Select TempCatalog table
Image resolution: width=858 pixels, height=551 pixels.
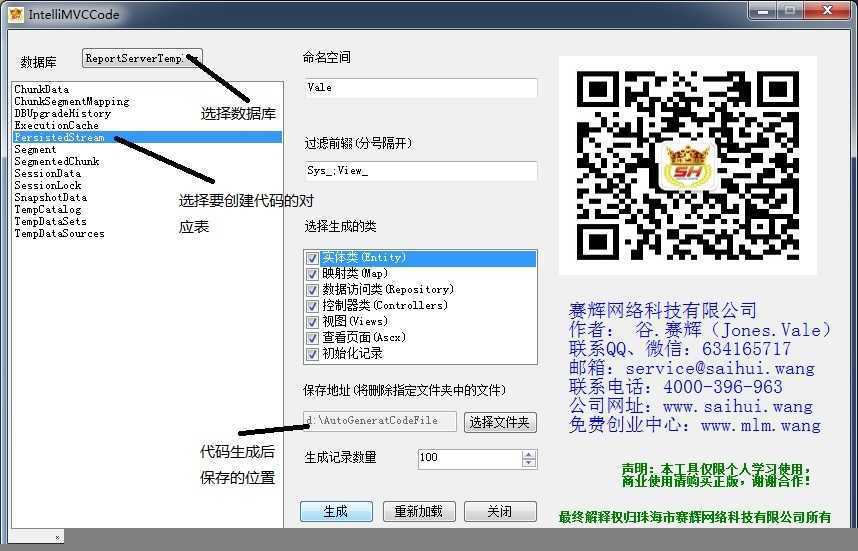click(48, 210)
